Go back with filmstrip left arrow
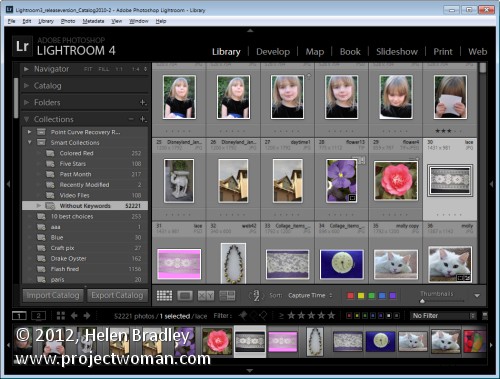Image resolution: width=500 pixels, height=379 pixels. point(74,316)
